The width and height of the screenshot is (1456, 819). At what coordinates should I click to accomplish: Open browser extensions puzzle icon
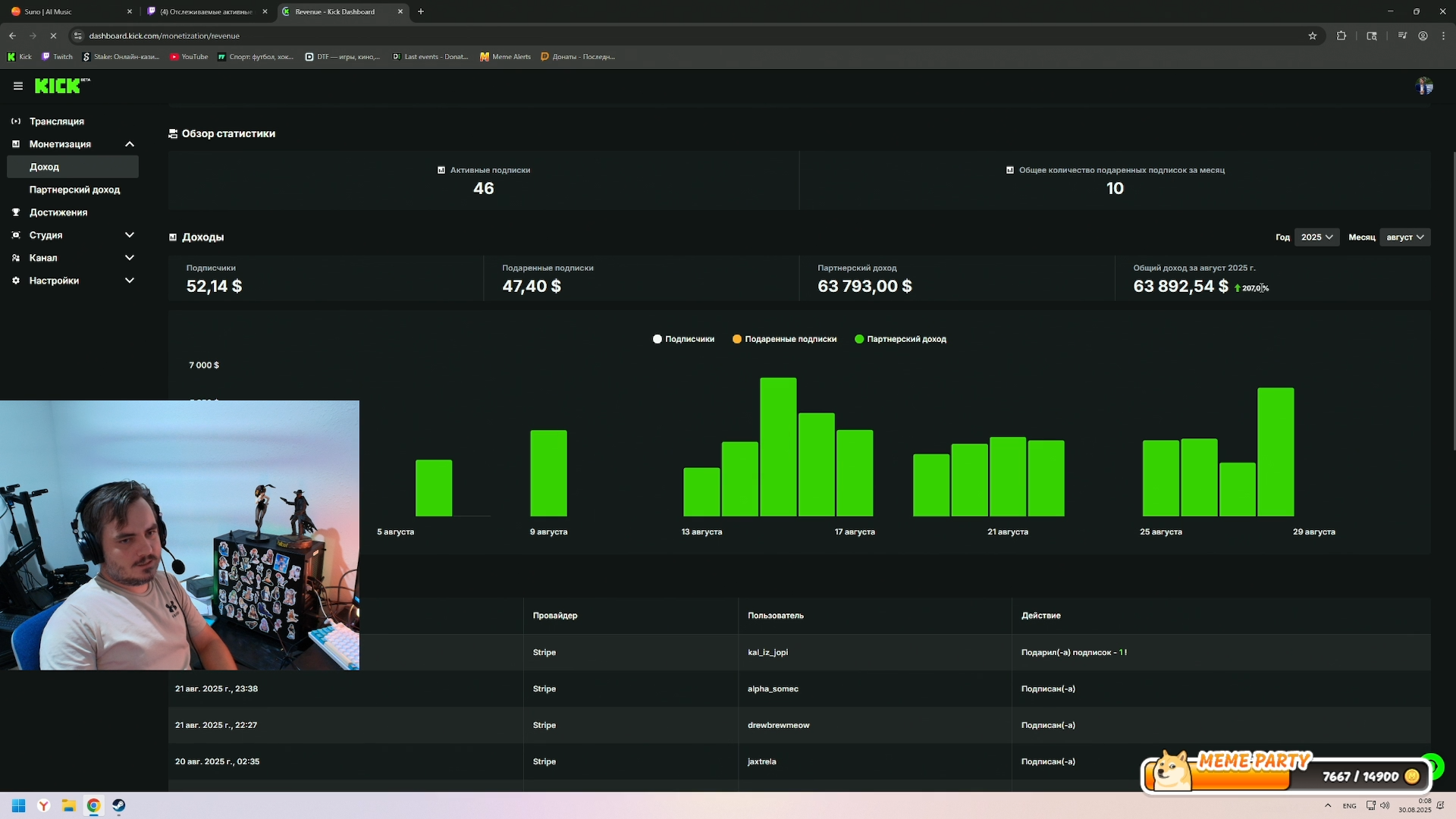pos(1341,36)
